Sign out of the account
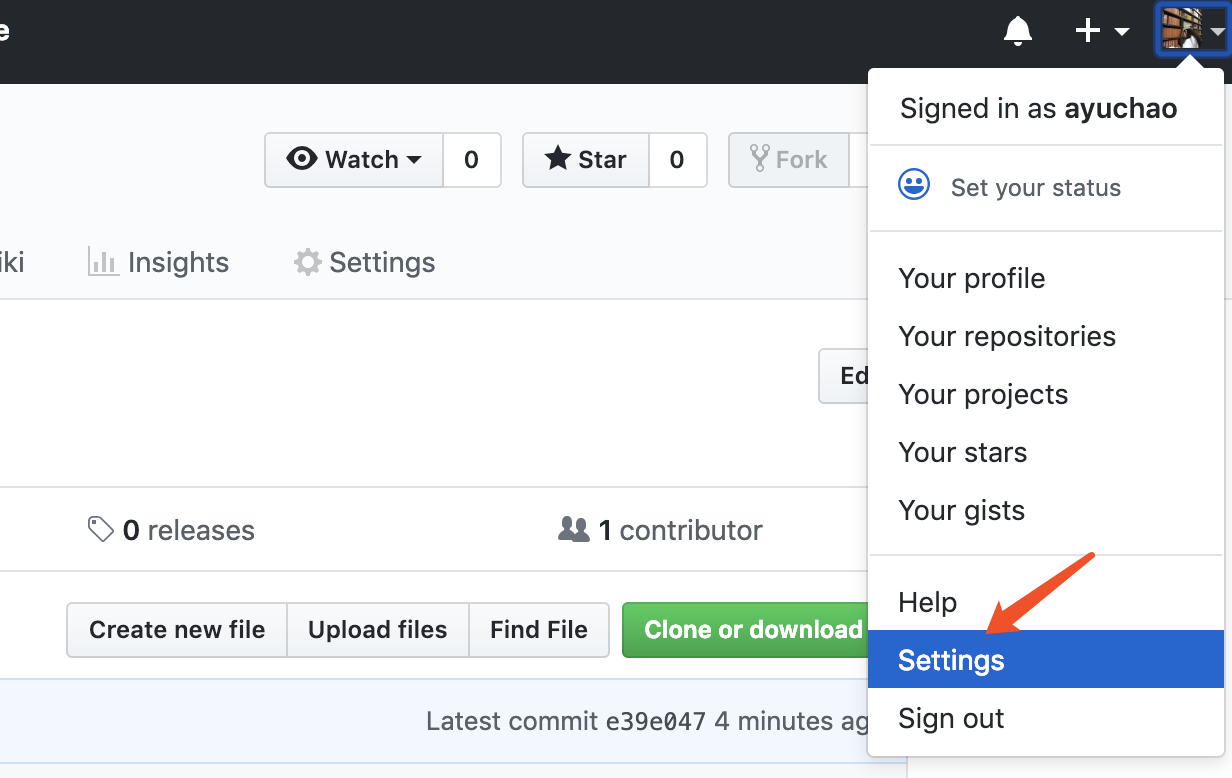The width and height of the screenshot is (1232, 778). coord(951,718)
